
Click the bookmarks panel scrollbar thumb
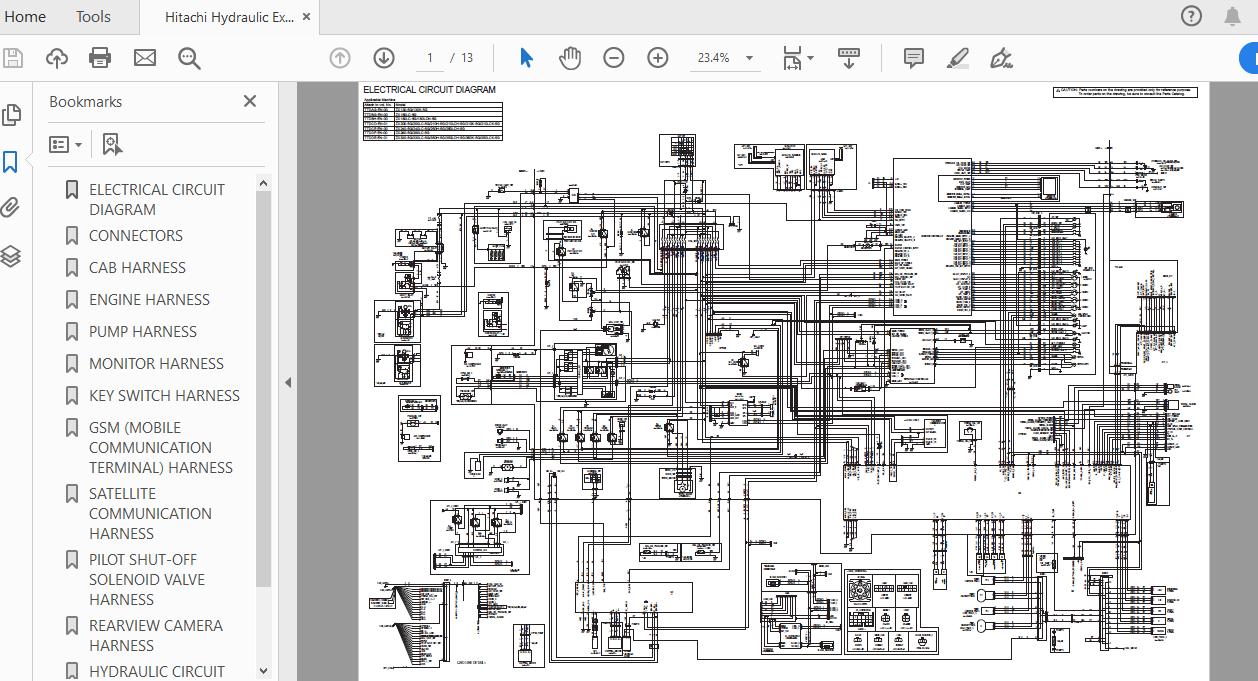point(264,388)
